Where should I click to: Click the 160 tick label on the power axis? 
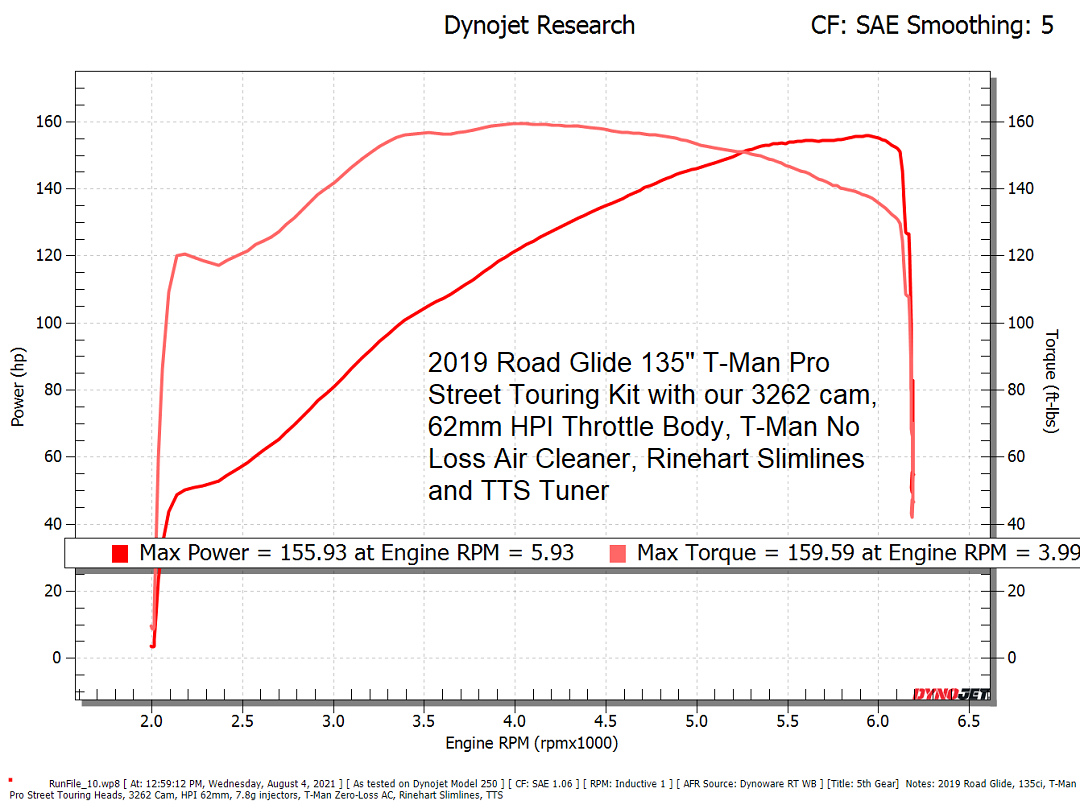click(49, 122)
